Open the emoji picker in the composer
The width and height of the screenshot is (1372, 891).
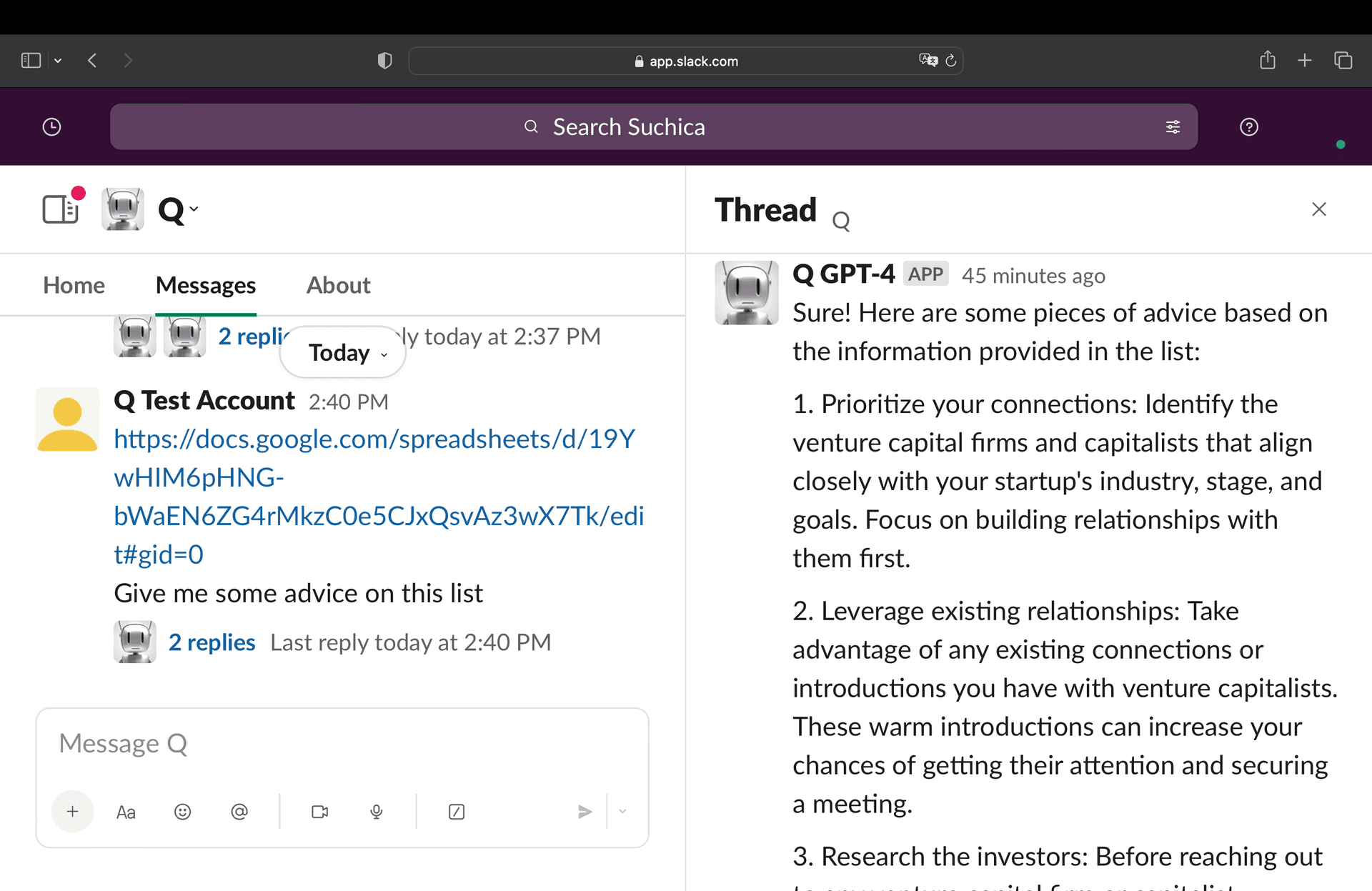pos(183,812)
